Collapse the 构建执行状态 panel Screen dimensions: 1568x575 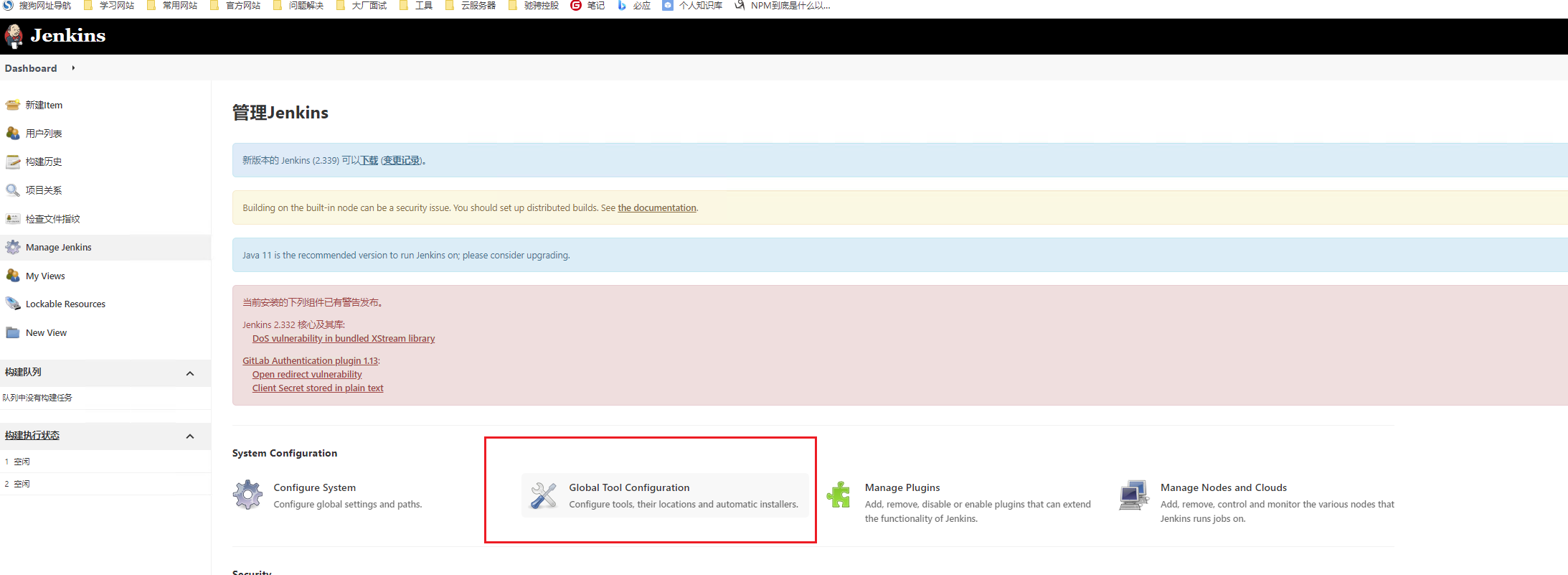[x=190, y=436]
